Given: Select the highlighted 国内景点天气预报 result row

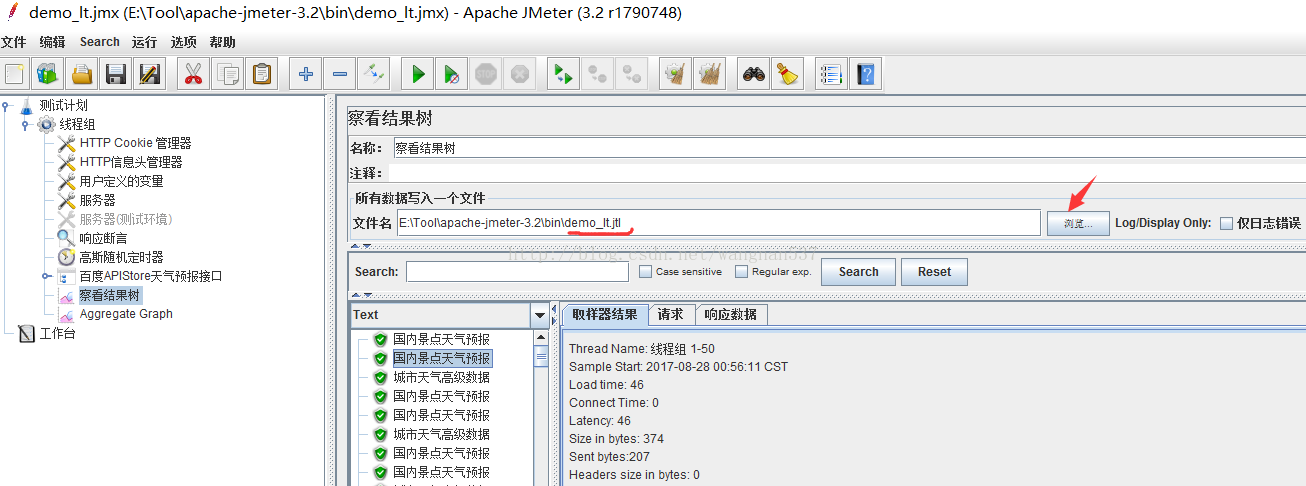Looking at the screenshot, I should 442,358.
